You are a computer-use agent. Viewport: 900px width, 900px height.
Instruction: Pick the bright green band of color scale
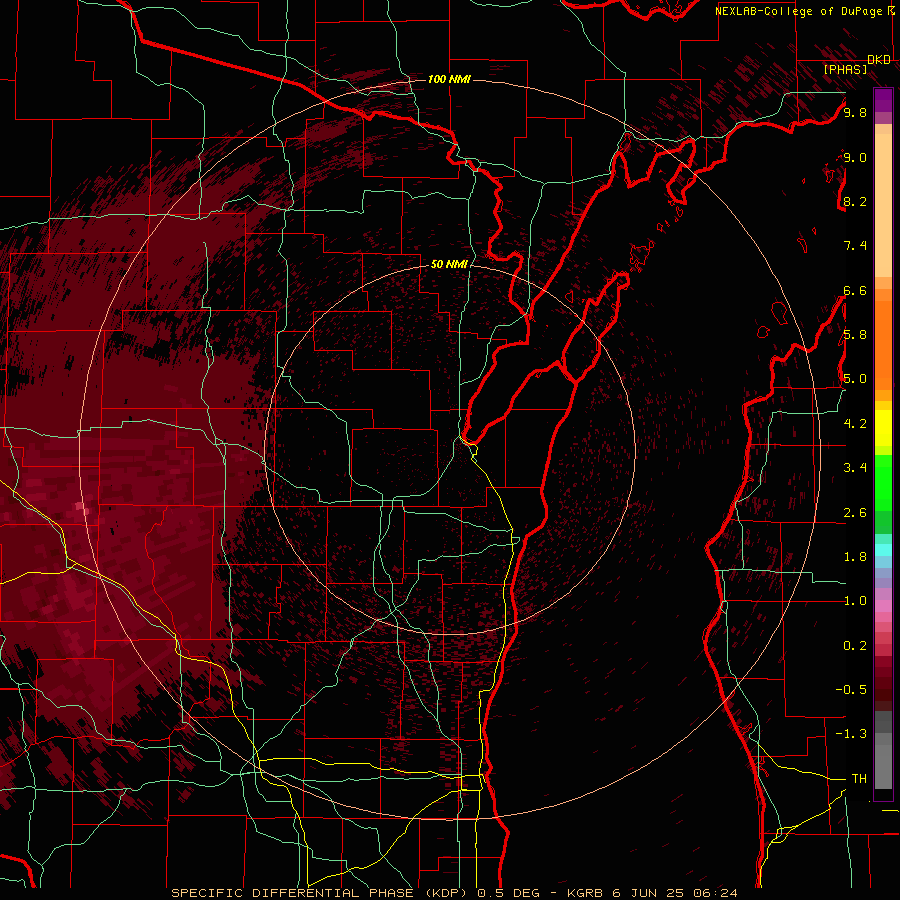(x=883, y=482)
